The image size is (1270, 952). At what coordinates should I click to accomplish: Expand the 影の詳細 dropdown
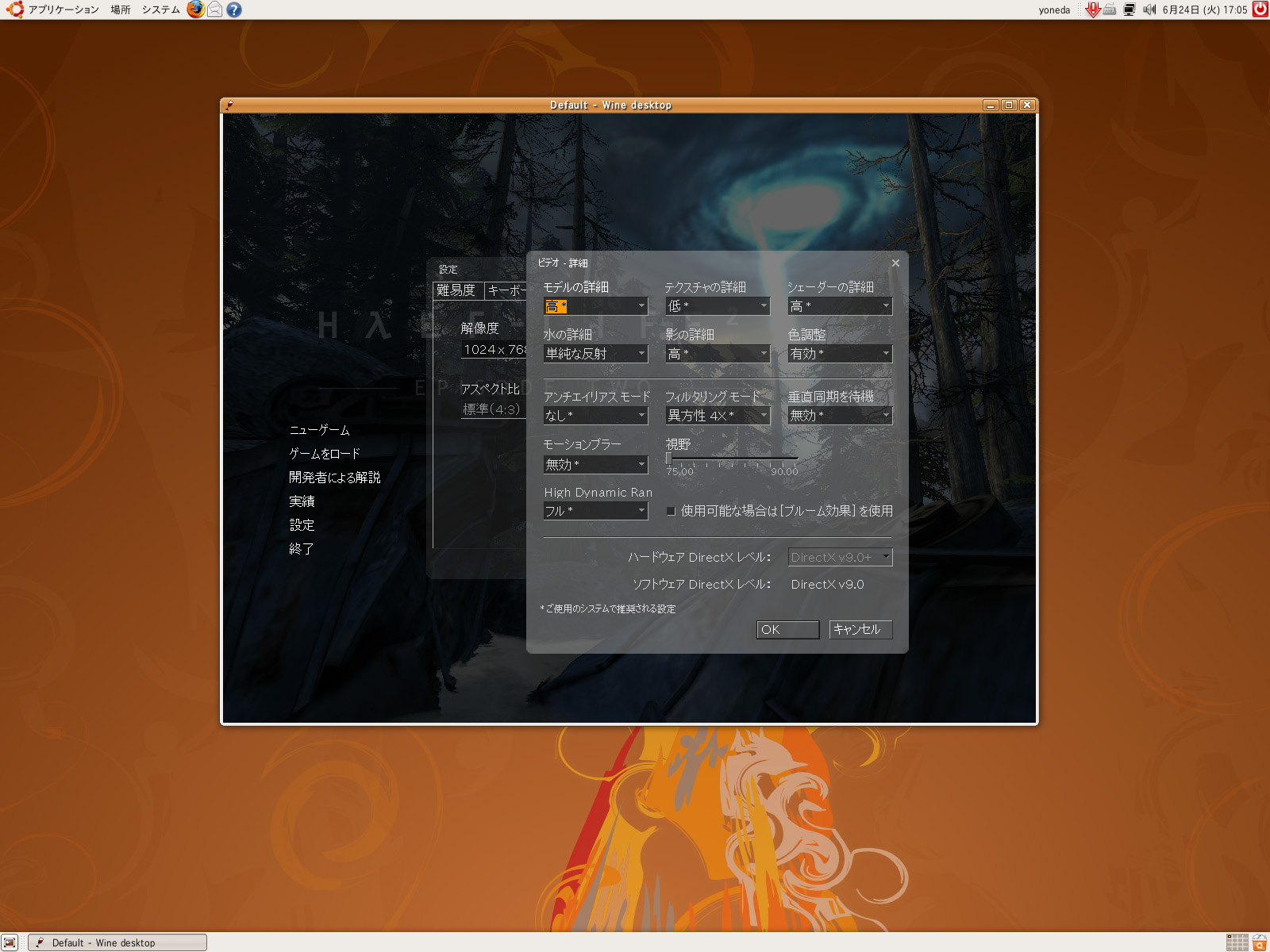click(x=718, y=354)
